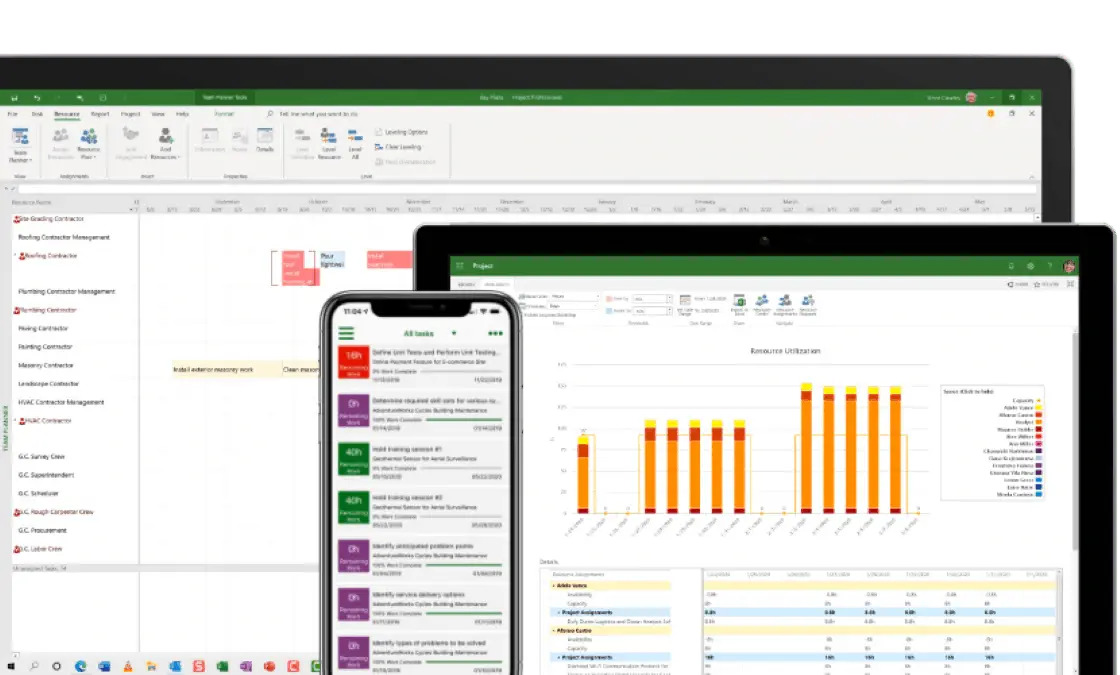Open the Windows Start menu
Viewport: 1120px width, 675px height.
tap(11, 666)
